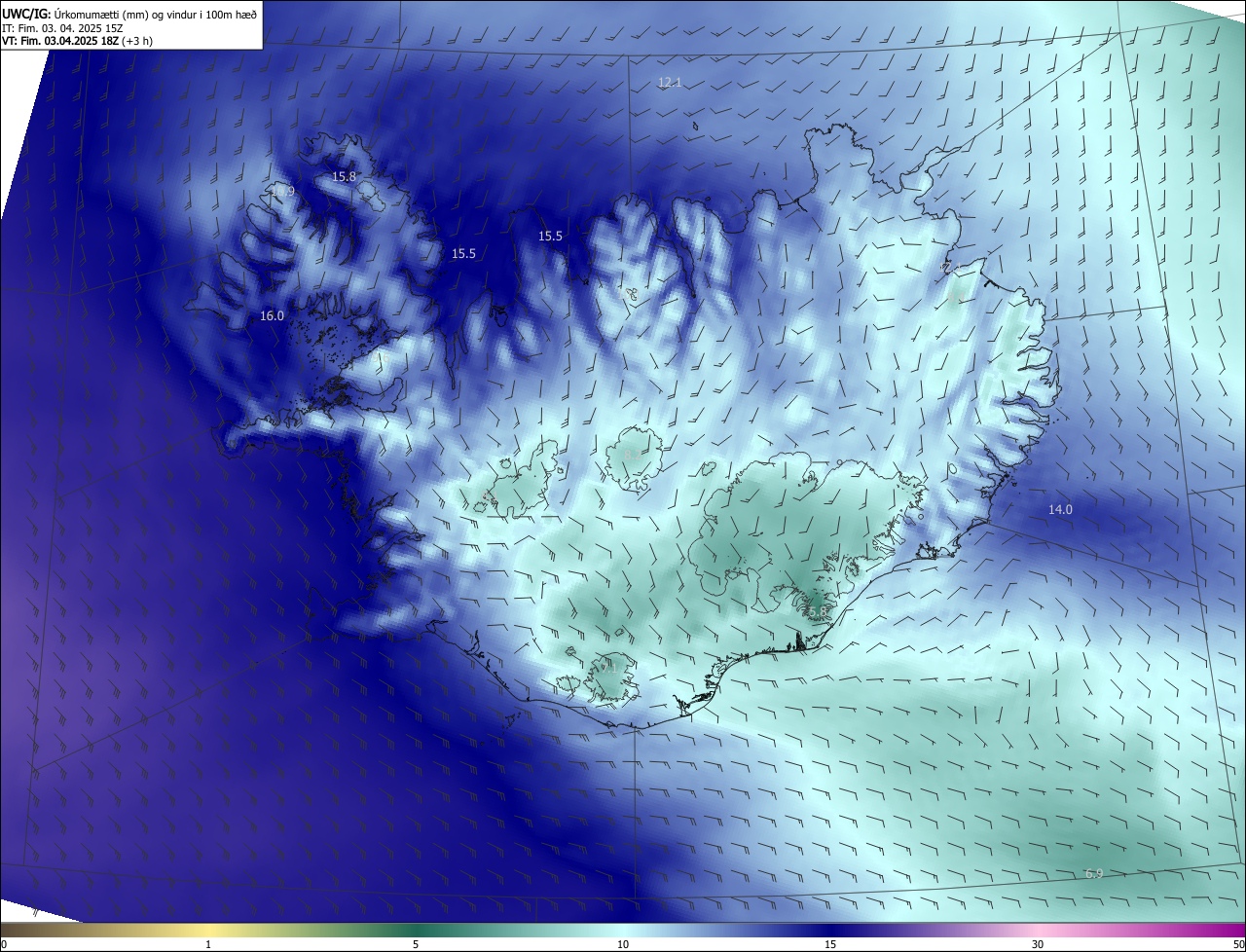Click the title 'UWC/IG: Úrkomumætti (mm) og vindur' line

pos(129,14)
